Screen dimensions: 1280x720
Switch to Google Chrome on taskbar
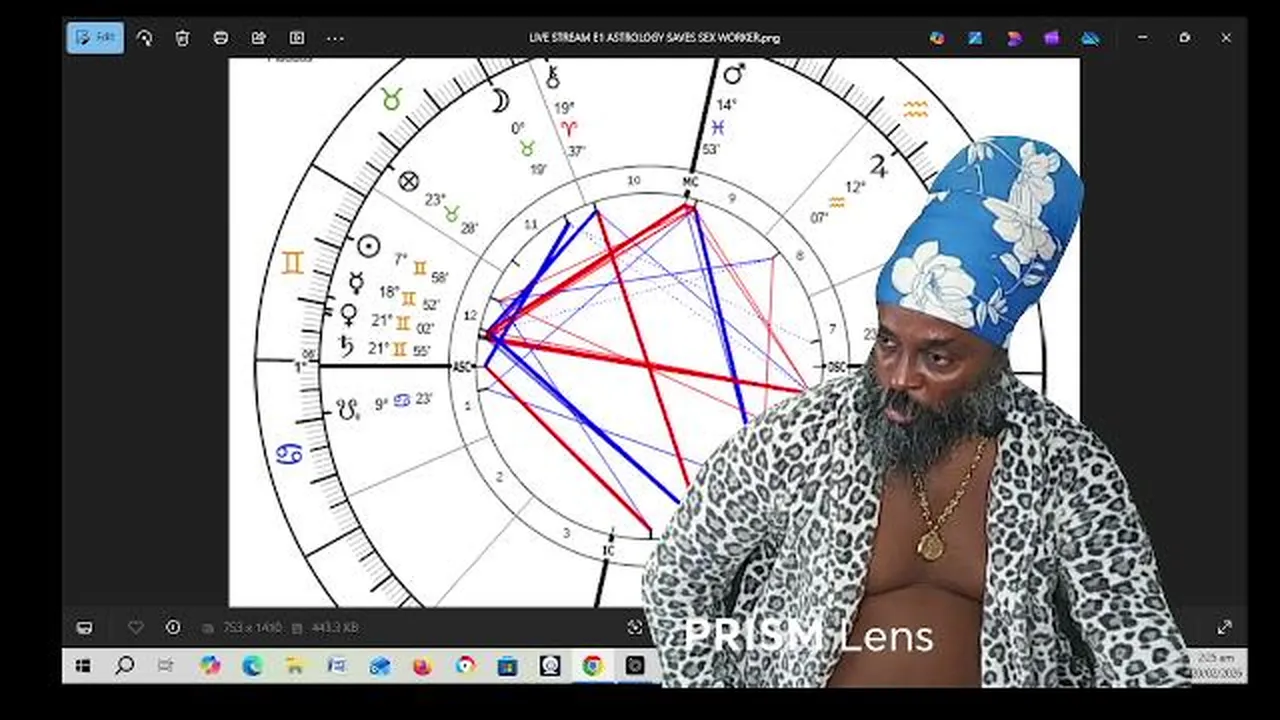593,666
